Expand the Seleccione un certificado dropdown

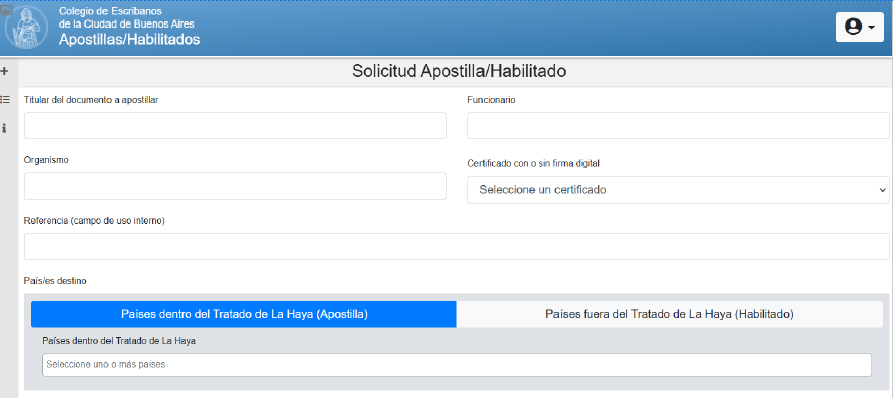(x=678, y=190)
